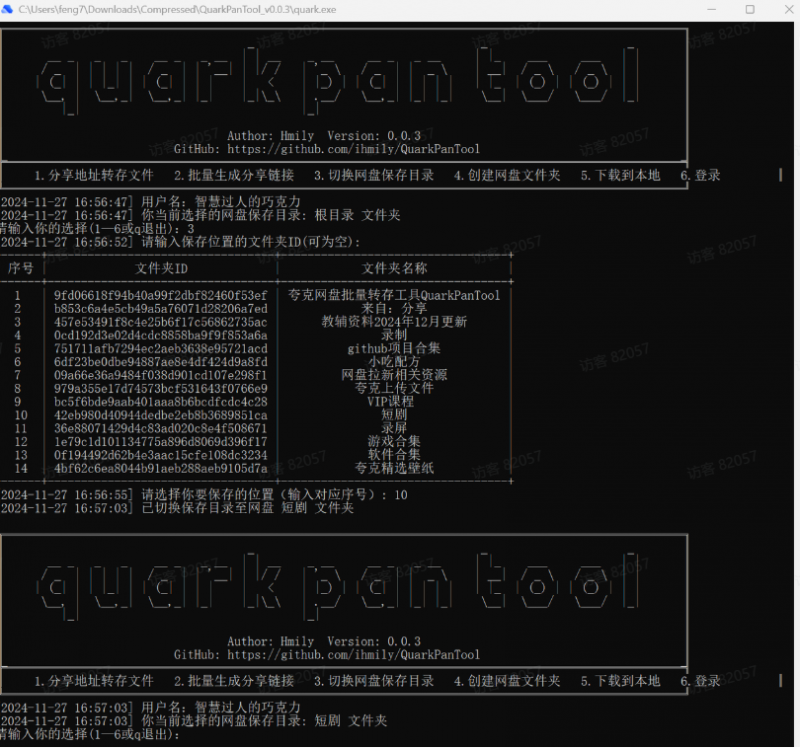This screenshot has width=800, height=748.
Task: Click the line 请输入保存位置的文件夹ID(可为空)
Action: coord(181,242)
